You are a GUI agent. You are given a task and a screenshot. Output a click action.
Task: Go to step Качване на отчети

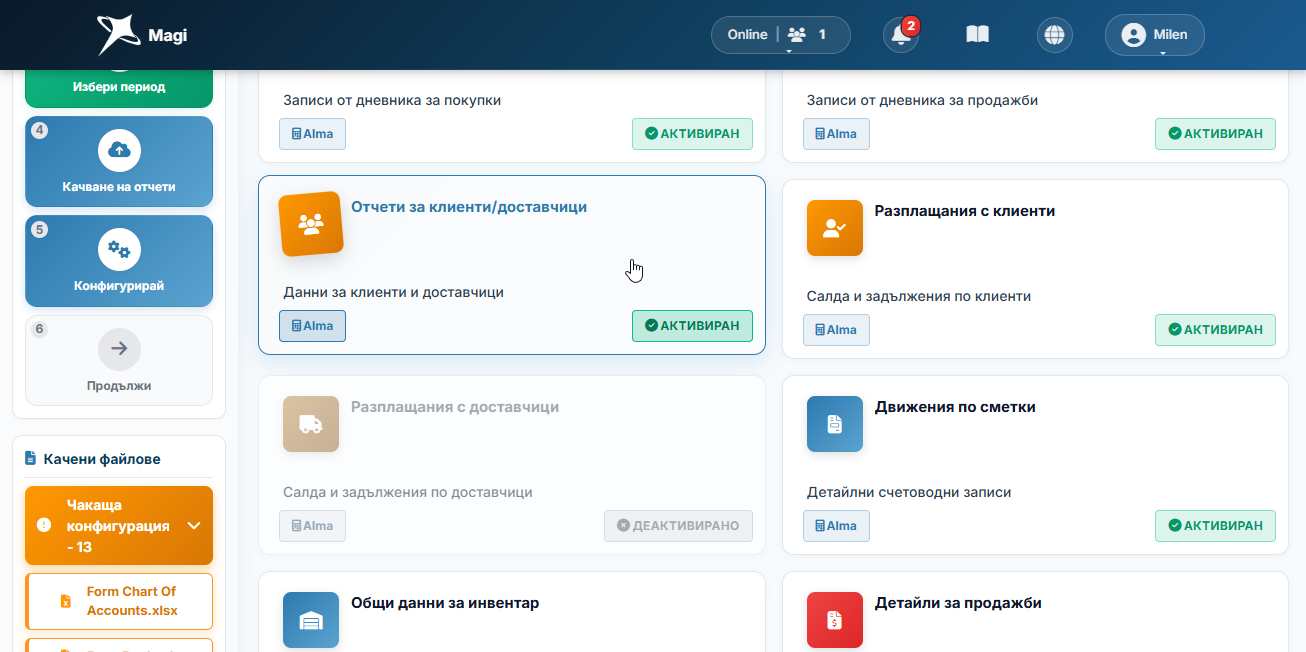point(119,161)
